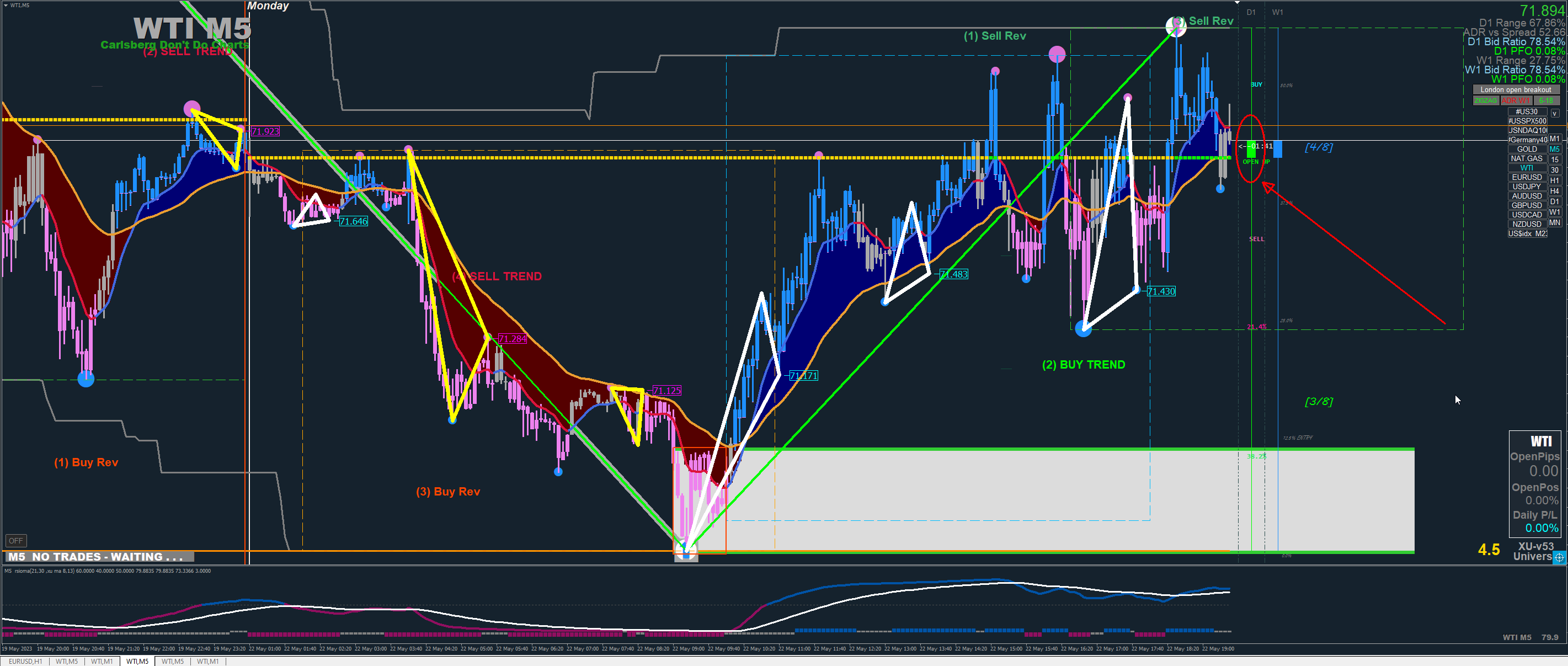Select the GOLD symbol button
1568x666 pixels.
pos(1527,149)
